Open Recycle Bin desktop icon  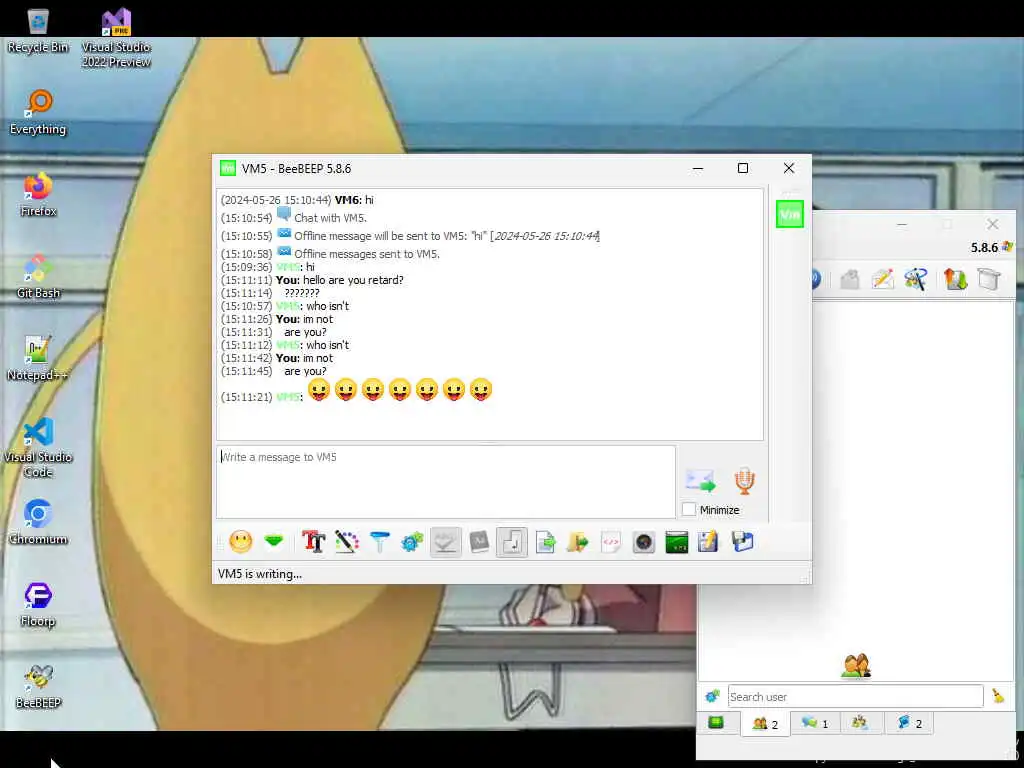(x=38, y=31)
